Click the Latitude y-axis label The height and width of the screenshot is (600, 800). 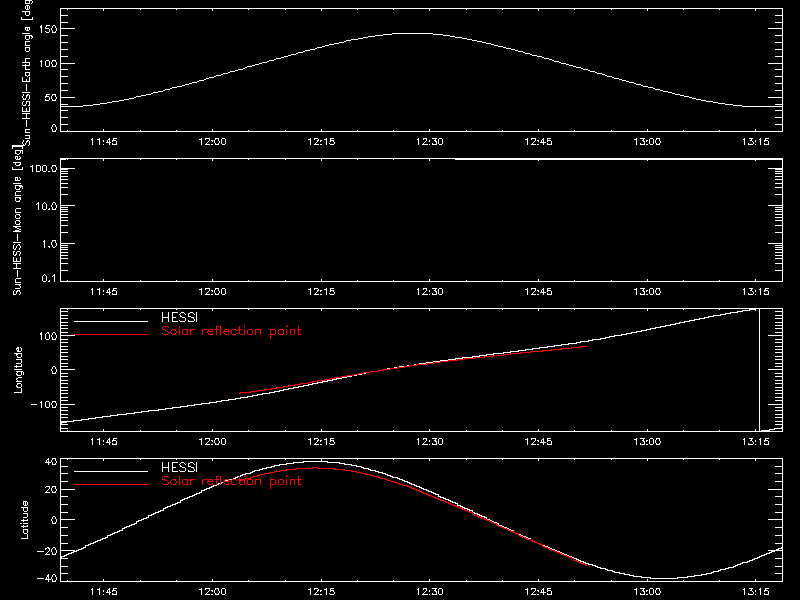(x=24, y=520)
